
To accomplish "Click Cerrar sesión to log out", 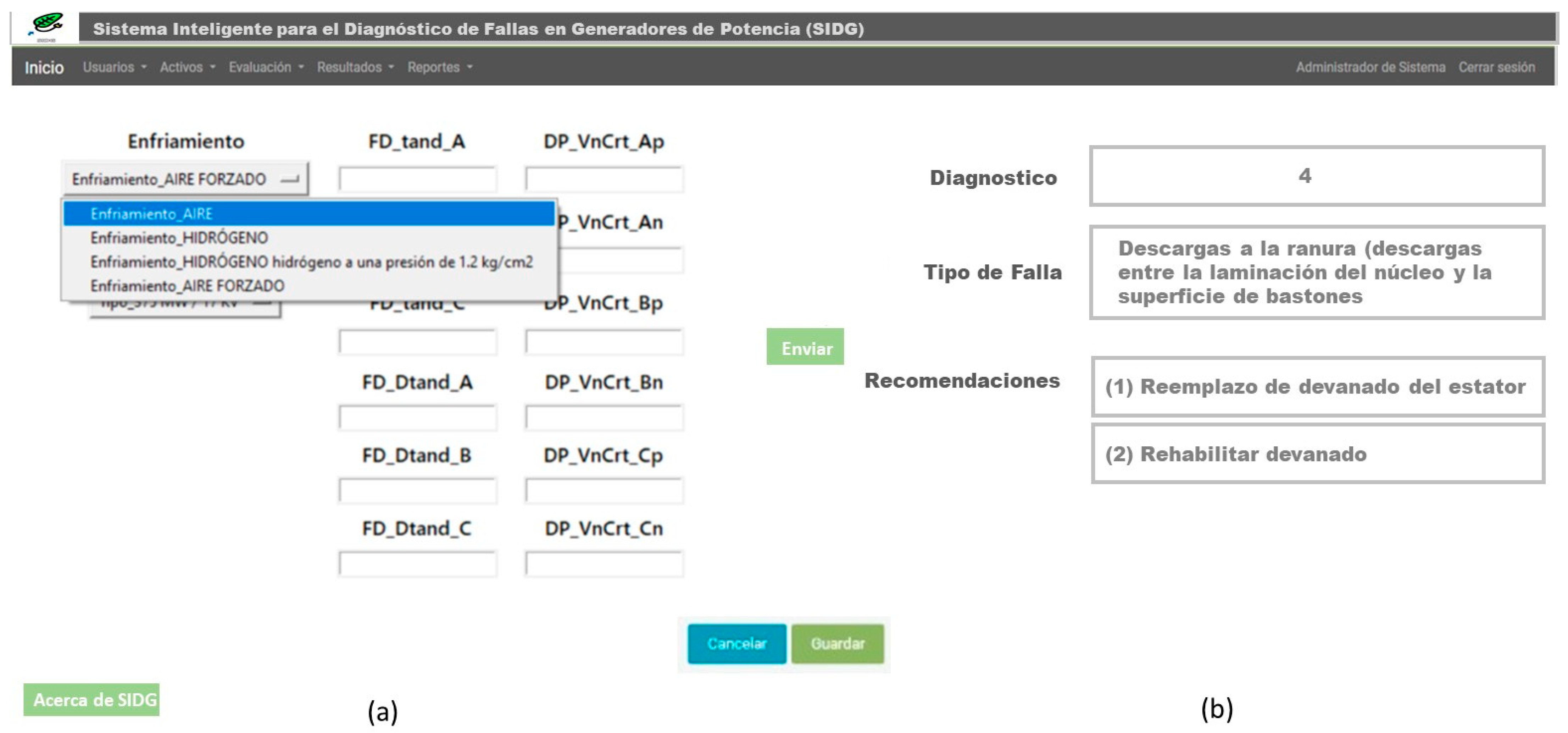I will pos(1496,67).
